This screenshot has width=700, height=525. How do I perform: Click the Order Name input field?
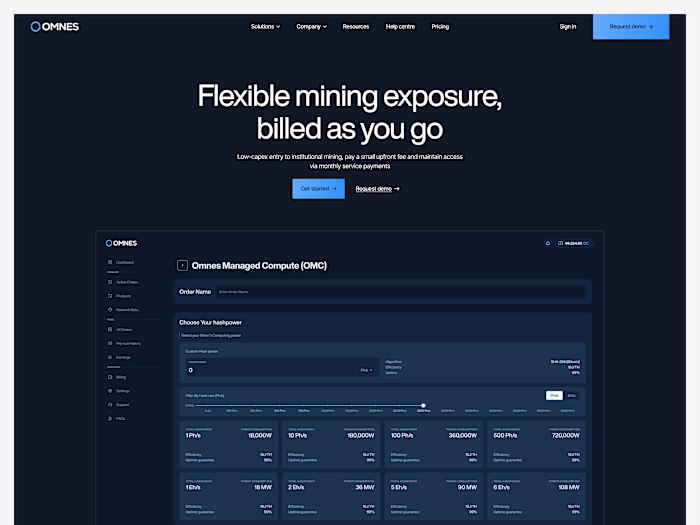point(400,292)
